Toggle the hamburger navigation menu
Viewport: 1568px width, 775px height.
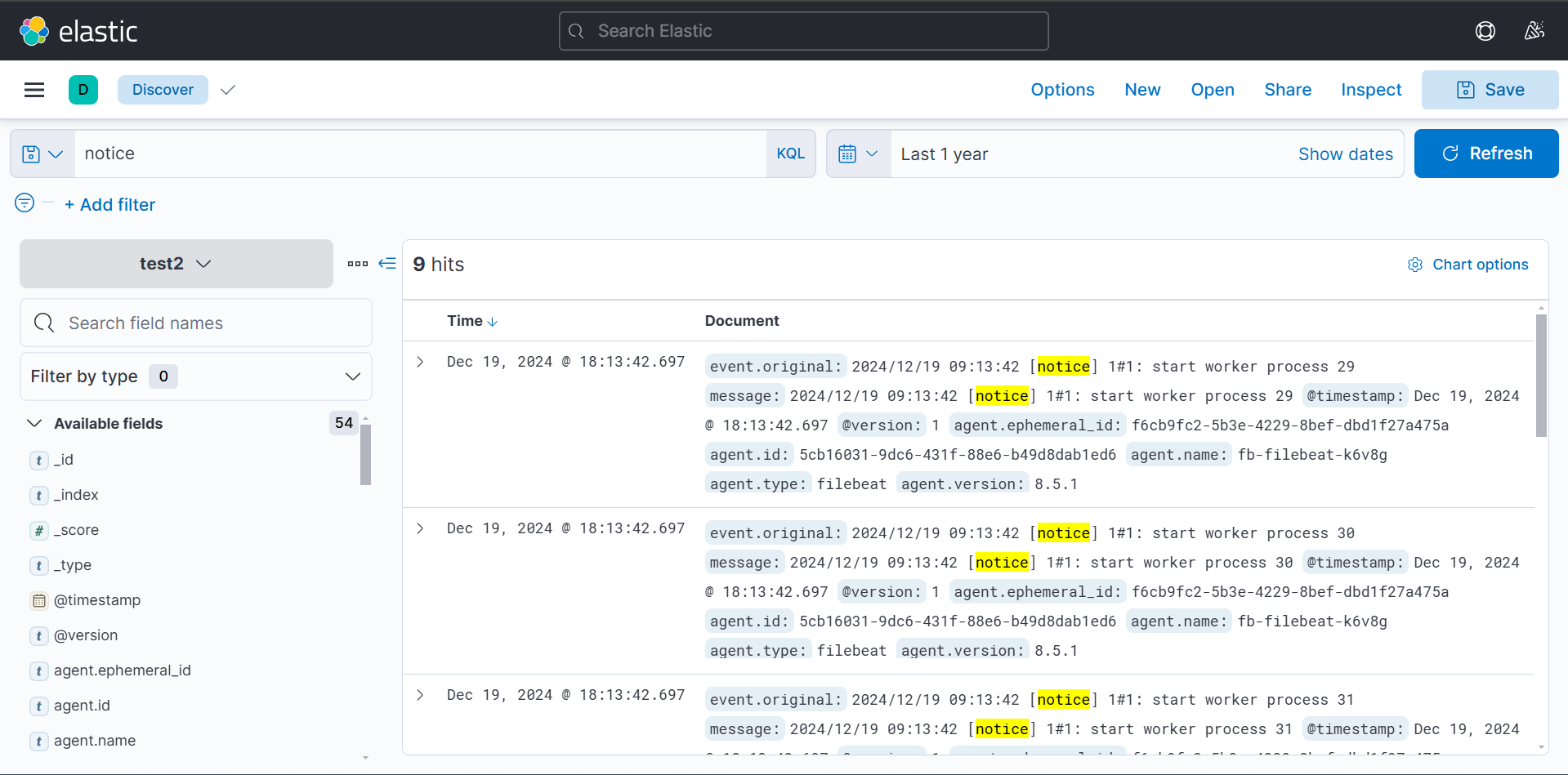pyautogui.click(x=34, y=90)
